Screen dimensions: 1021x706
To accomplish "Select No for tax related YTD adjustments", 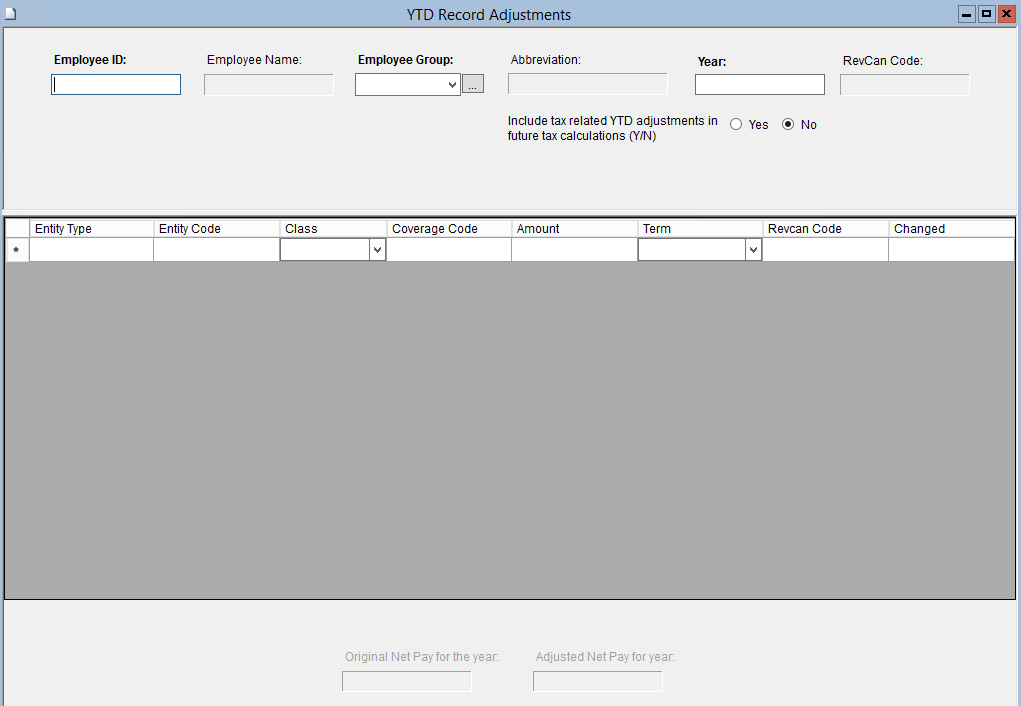I will pyautogui.click(x=788, y=125).
